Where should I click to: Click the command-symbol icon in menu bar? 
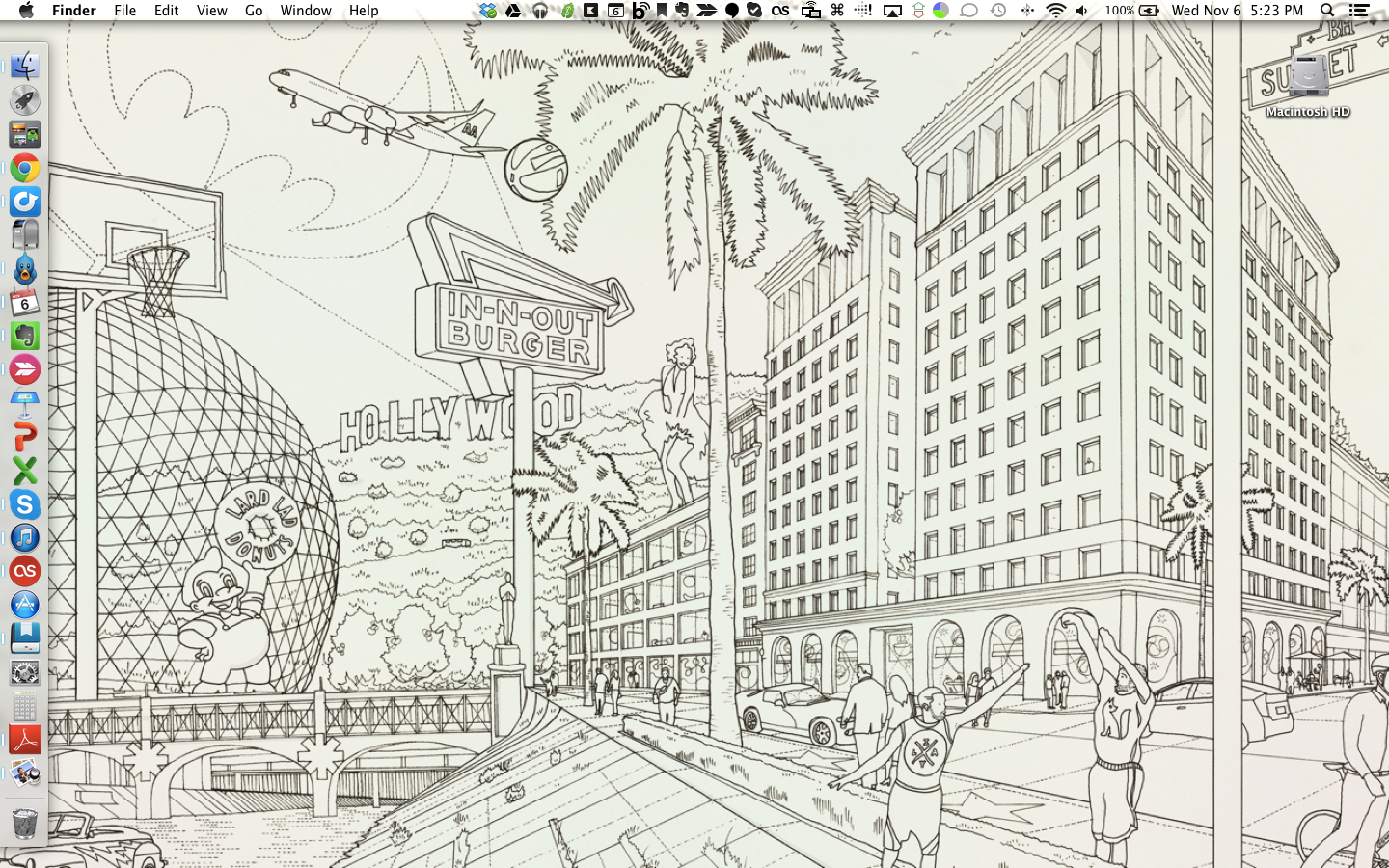pyautogui.click(x=837, y=11)
